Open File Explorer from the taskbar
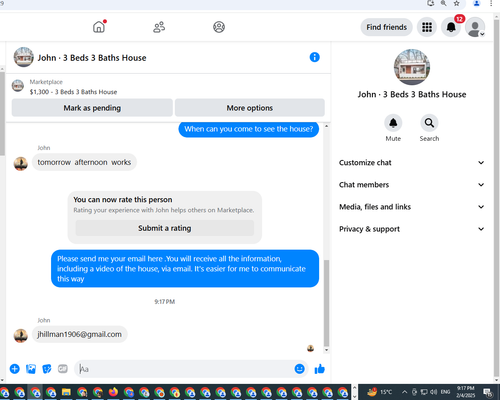The width and height of the screenshot is (500, 400). pos(66,392)
